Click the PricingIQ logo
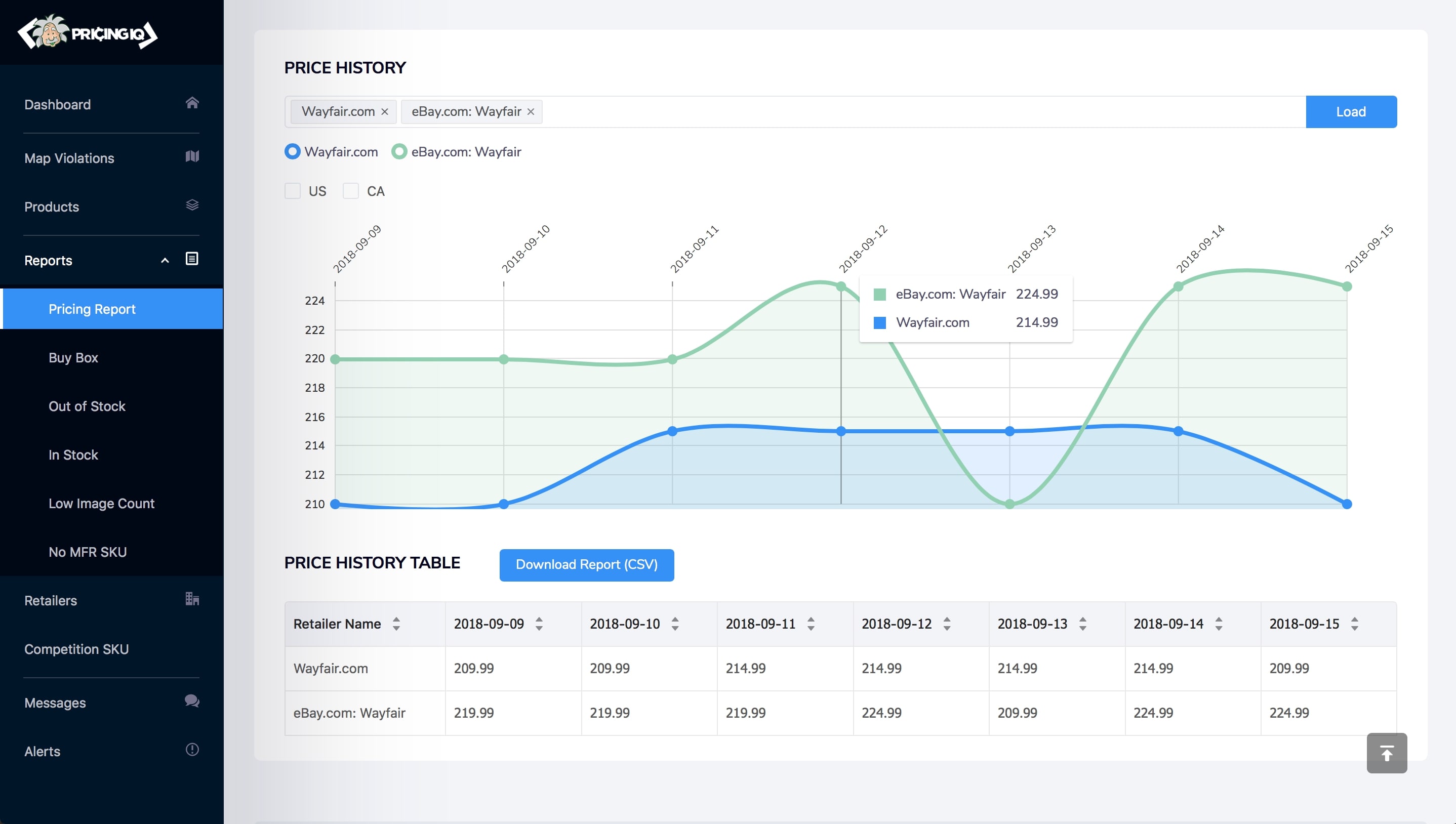The image size is (1456, 824). point(88,32)
